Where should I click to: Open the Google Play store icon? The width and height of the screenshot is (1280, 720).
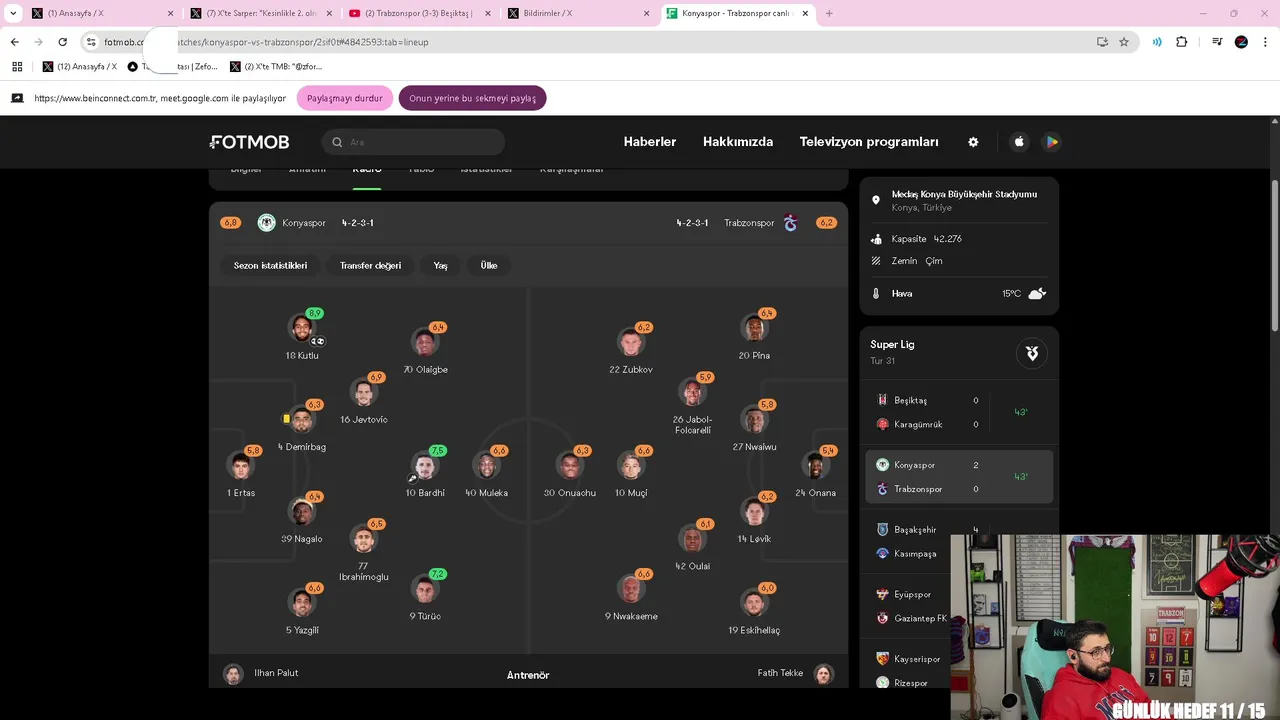coord(1051,142)
